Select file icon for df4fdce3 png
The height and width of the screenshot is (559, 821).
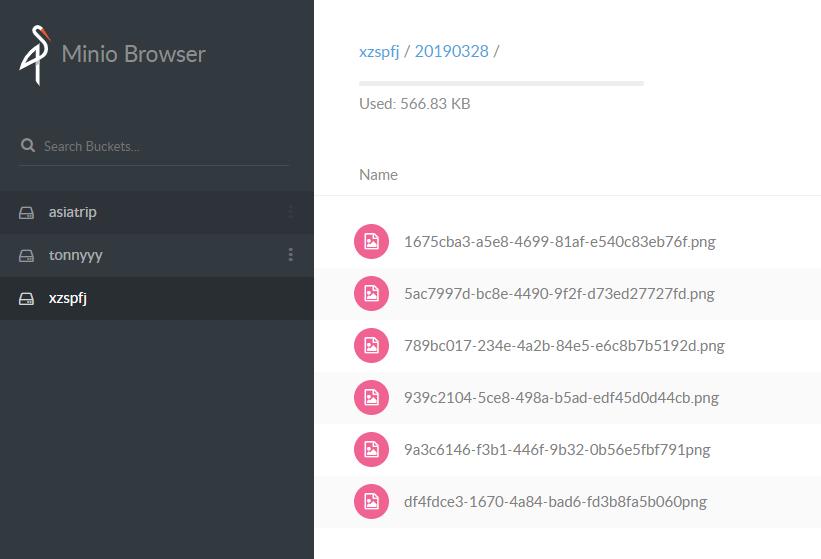click(371, 501)
